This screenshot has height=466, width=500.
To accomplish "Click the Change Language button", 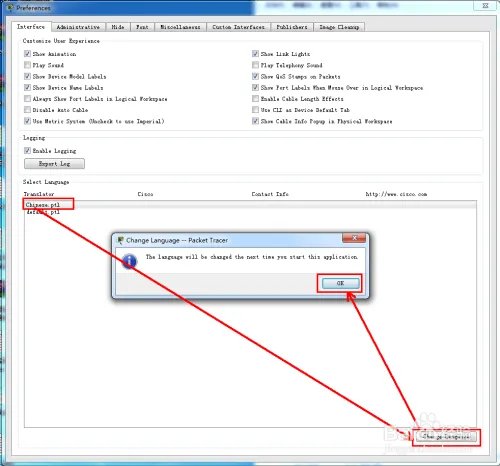I will pos(446,437).
